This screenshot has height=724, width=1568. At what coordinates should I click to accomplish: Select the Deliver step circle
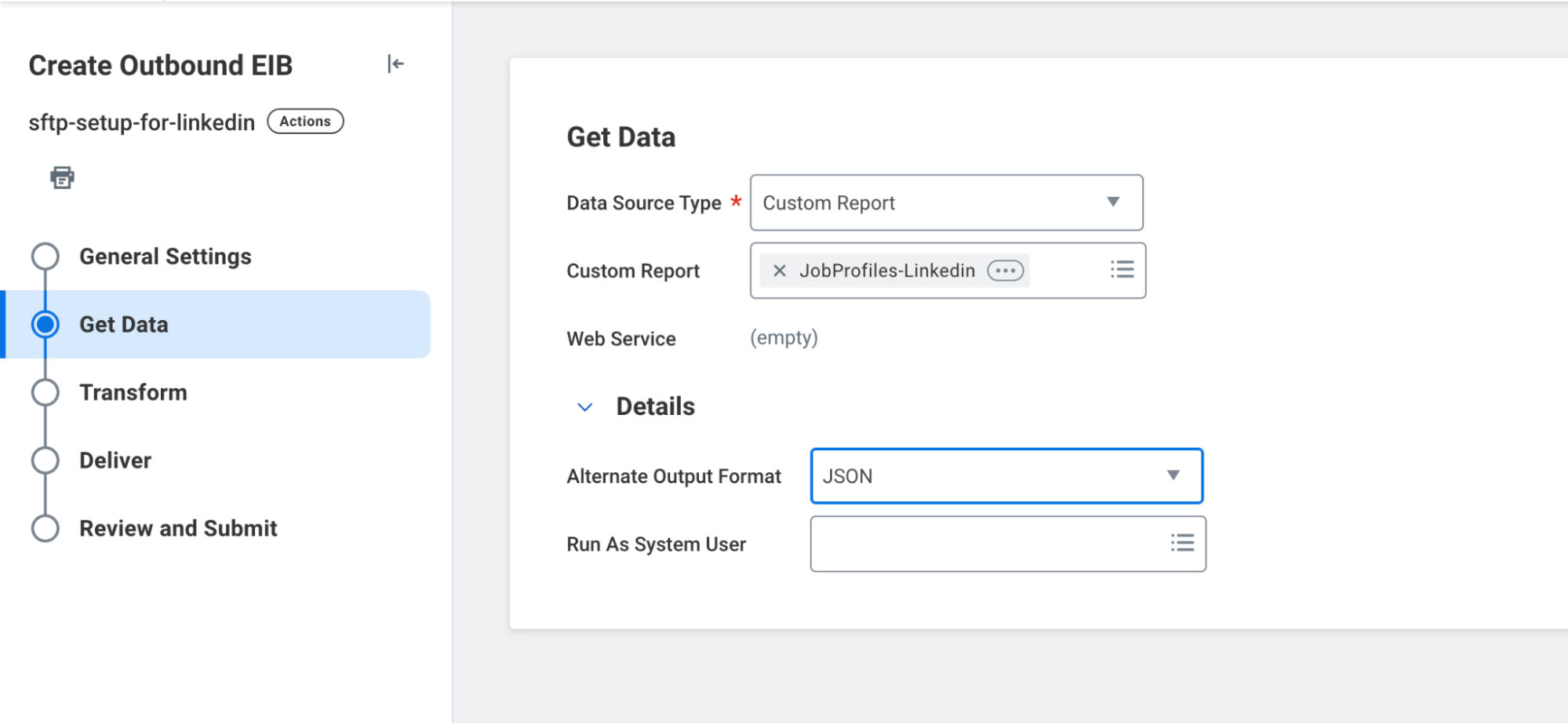(45, 460)
